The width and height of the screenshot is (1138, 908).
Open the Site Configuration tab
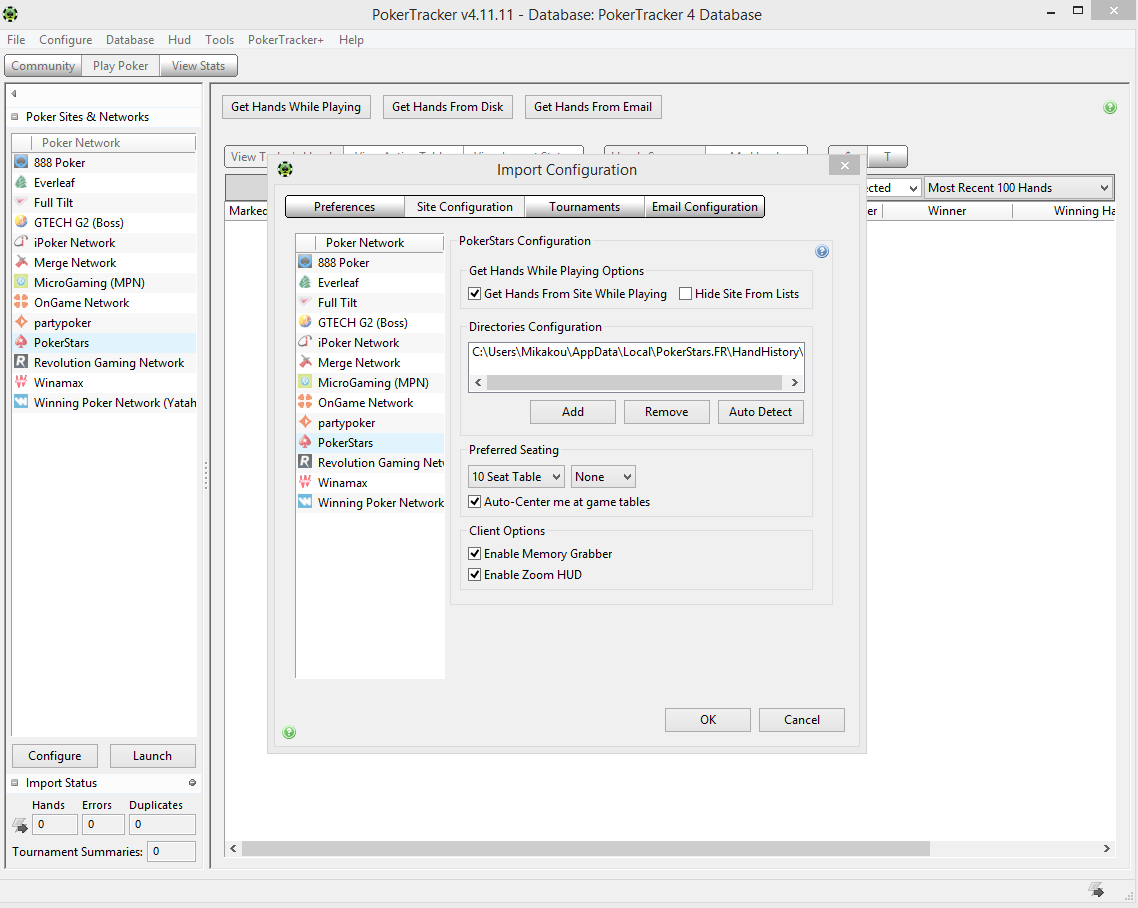click(x=464, y=207)
